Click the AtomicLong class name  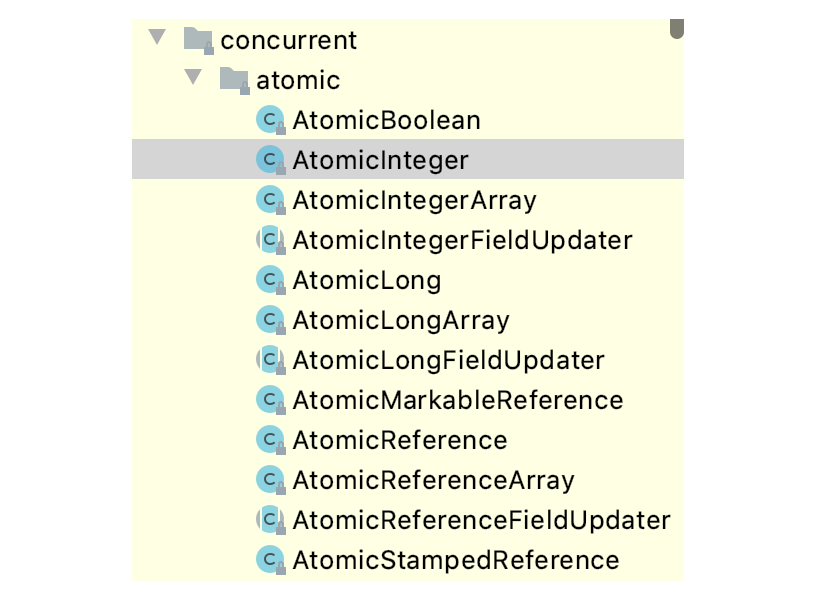[366, 280]
